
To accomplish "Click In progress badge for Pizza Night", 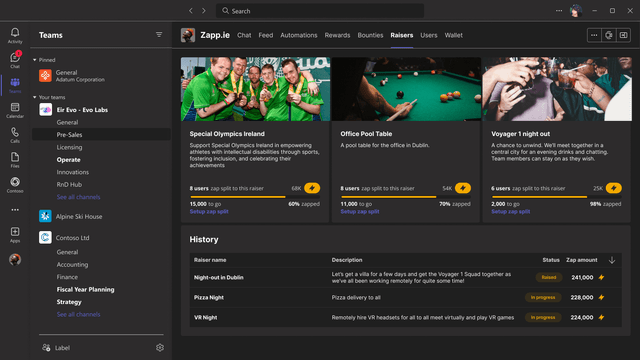I will click(543, 298).
